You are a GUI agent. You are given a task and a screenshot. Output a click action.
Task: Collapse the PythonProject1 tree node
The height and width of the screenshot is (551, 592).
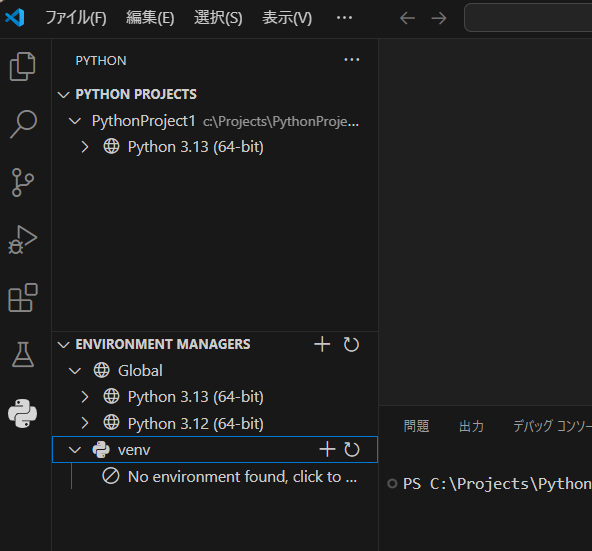[75, 121]
